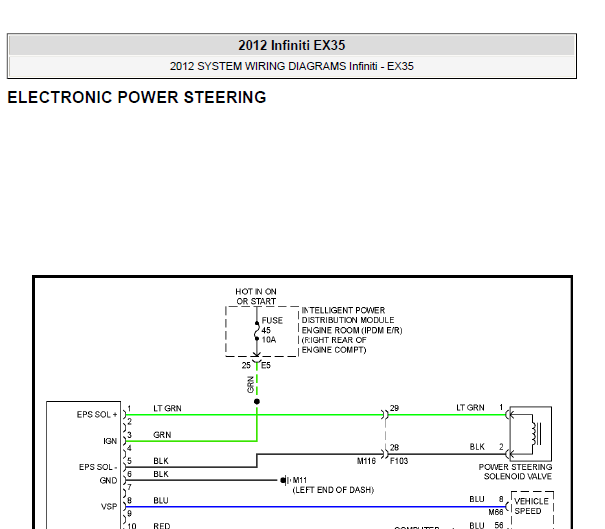This screenshot has height=529, width=605.
Task: Click 'LT GRN' wire label at pin 1
Action: 167,408
